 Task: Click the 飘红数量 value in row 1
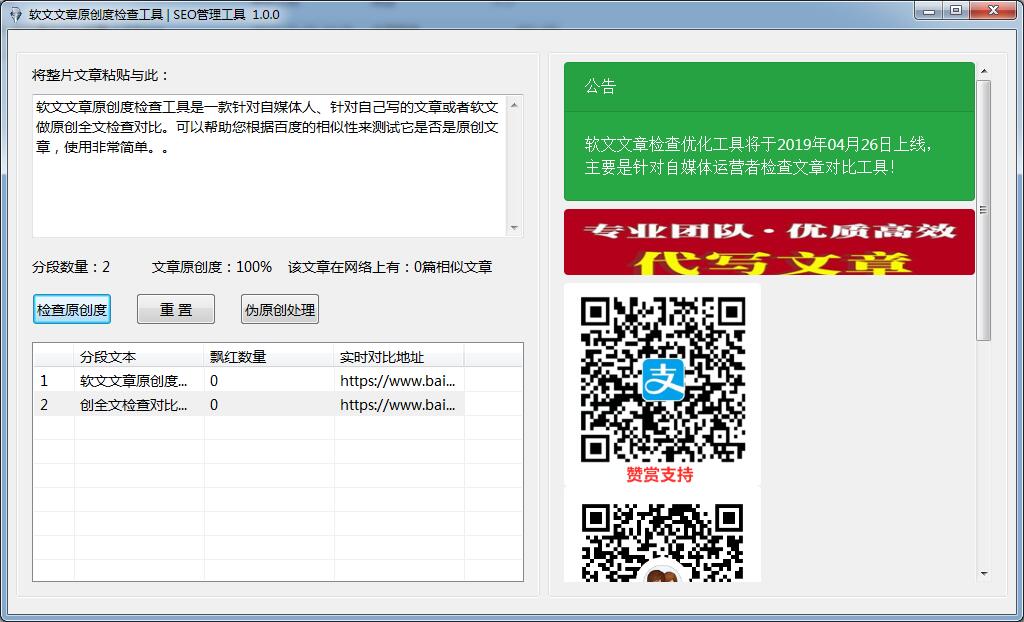(214, 381)
